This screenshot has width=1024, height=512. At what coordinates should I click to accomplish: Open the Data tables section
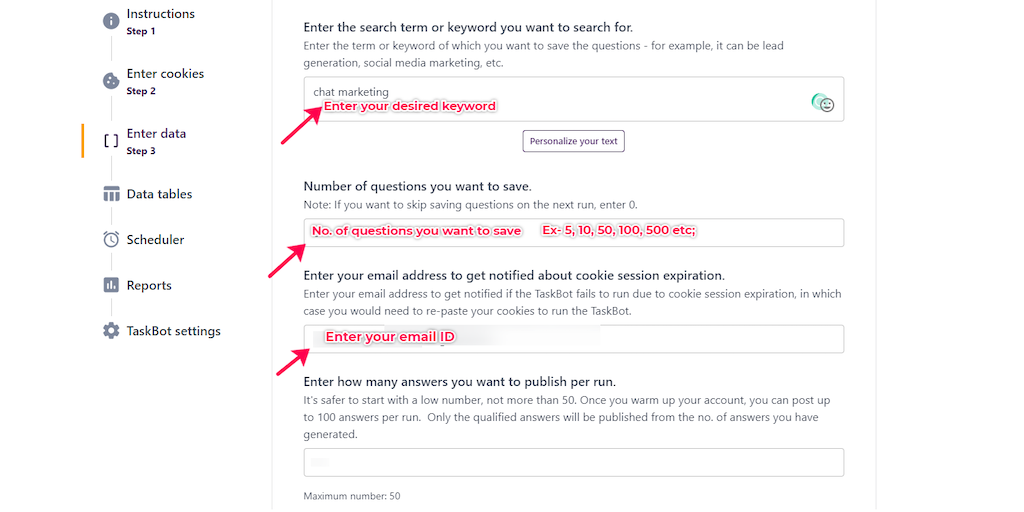pyautogui.click(x=159, y=194)
